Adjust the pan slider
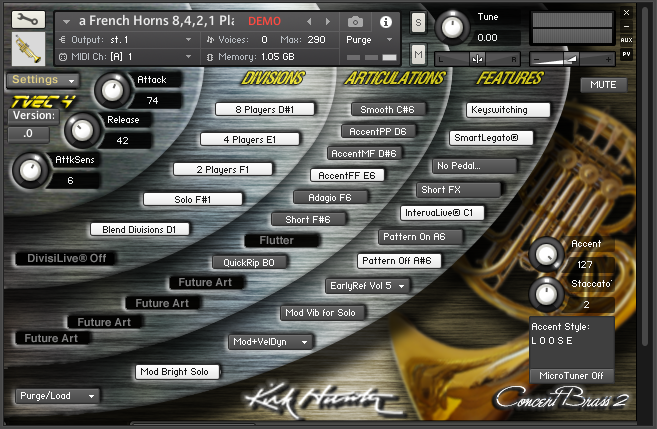 pos(477,59)
